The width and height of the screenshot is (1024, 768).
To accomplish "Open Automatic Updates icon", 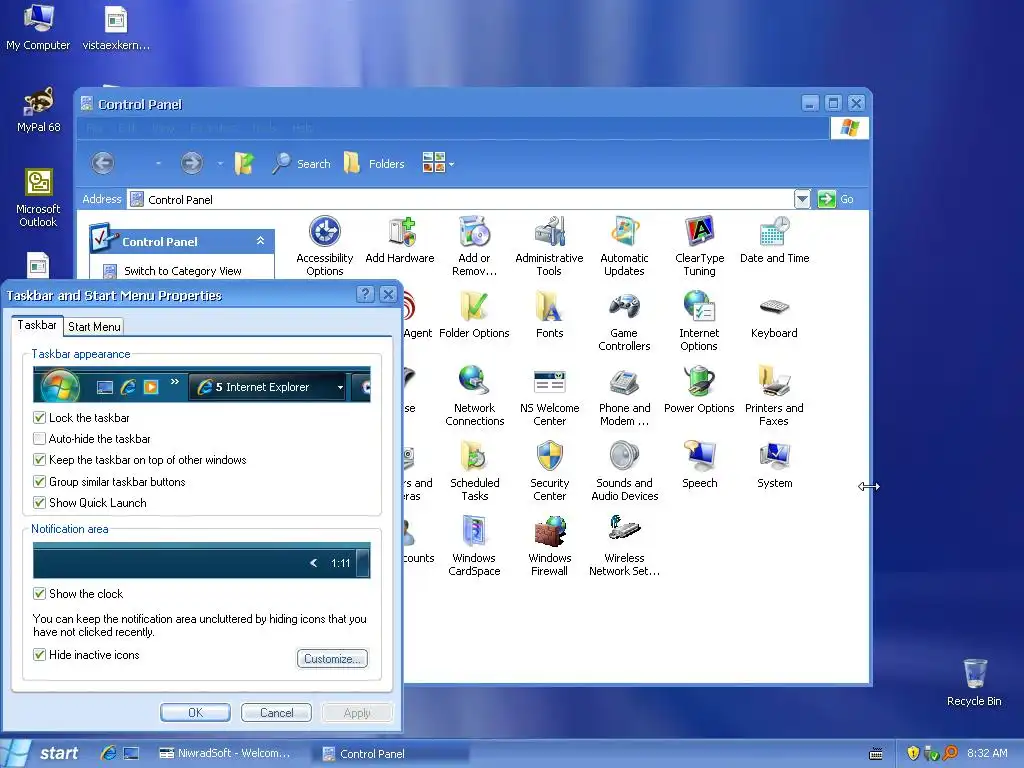I will point(624,246).
